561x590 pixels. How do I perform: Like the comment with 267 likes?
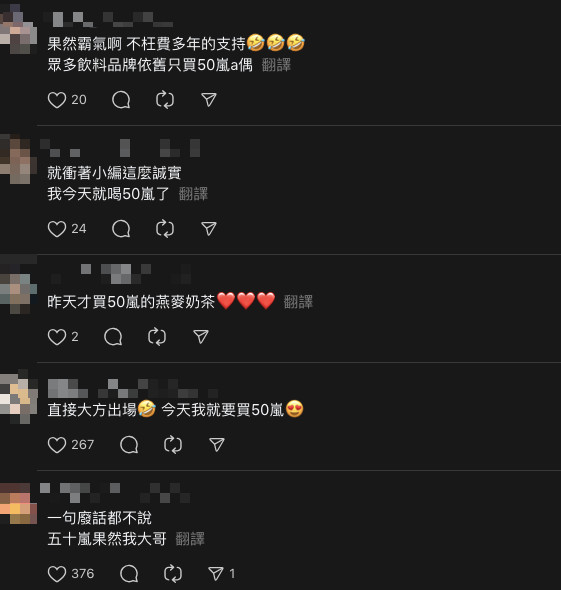click(57, 445)
